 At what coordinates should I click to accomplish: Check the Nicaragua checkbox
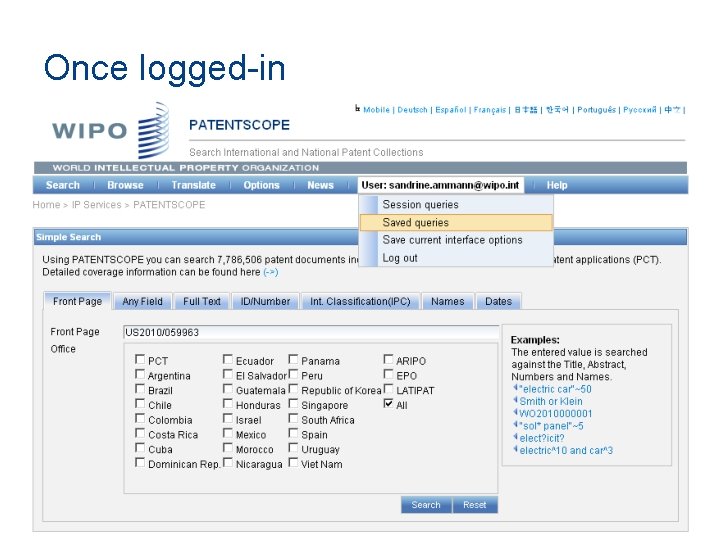tap(228, 462)
